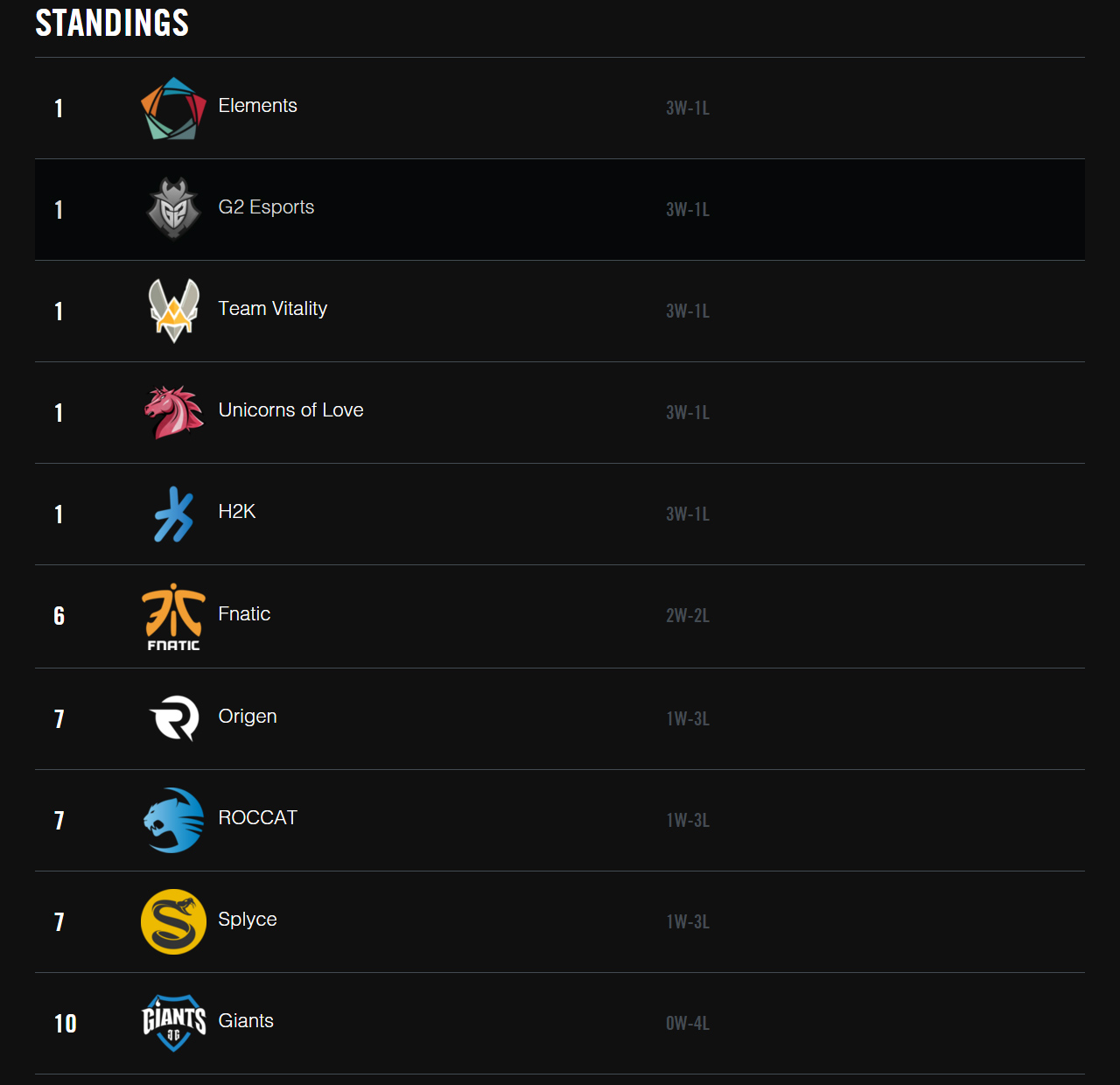Image resolution: width=1120 pixels, height=1085 pixels.
Task: Click the yellow Splyce snake logo
Action: click(x=173, y=921)
